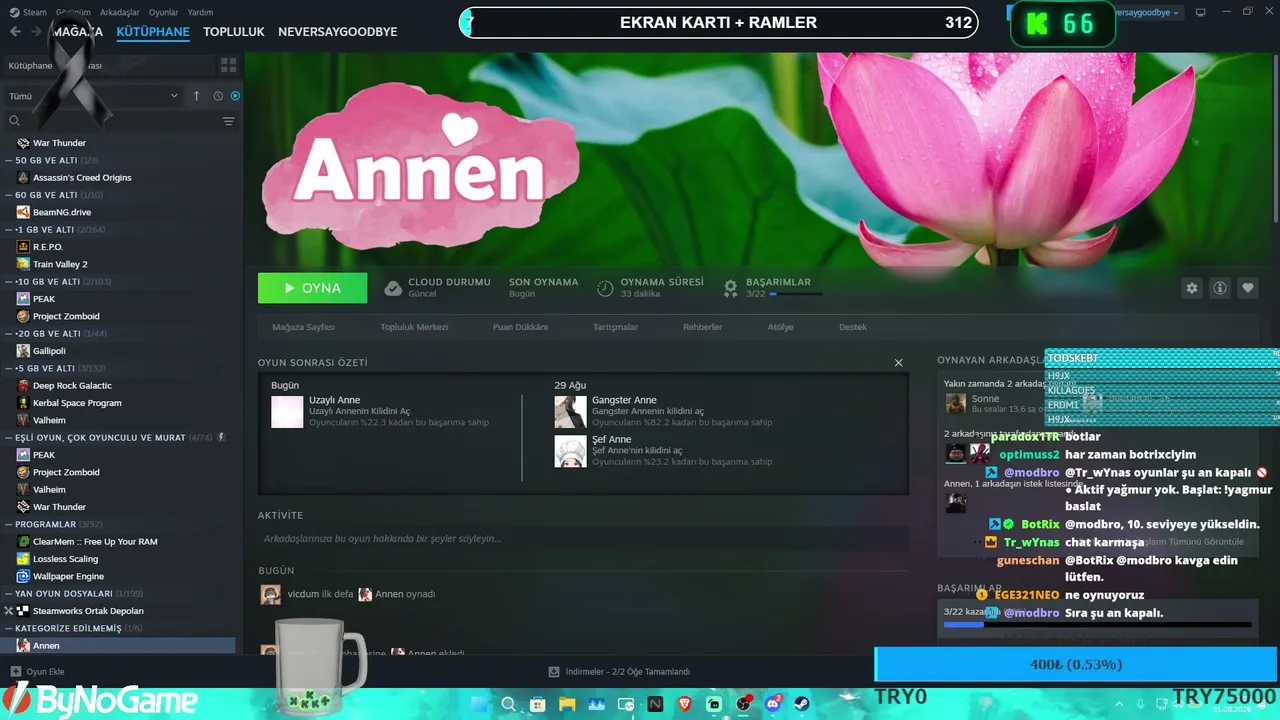Image resolution: width=1280 pixels, height=720 pixels.
Task: Collapse the PROGRAMLAR category
Action: click(9, 524)
